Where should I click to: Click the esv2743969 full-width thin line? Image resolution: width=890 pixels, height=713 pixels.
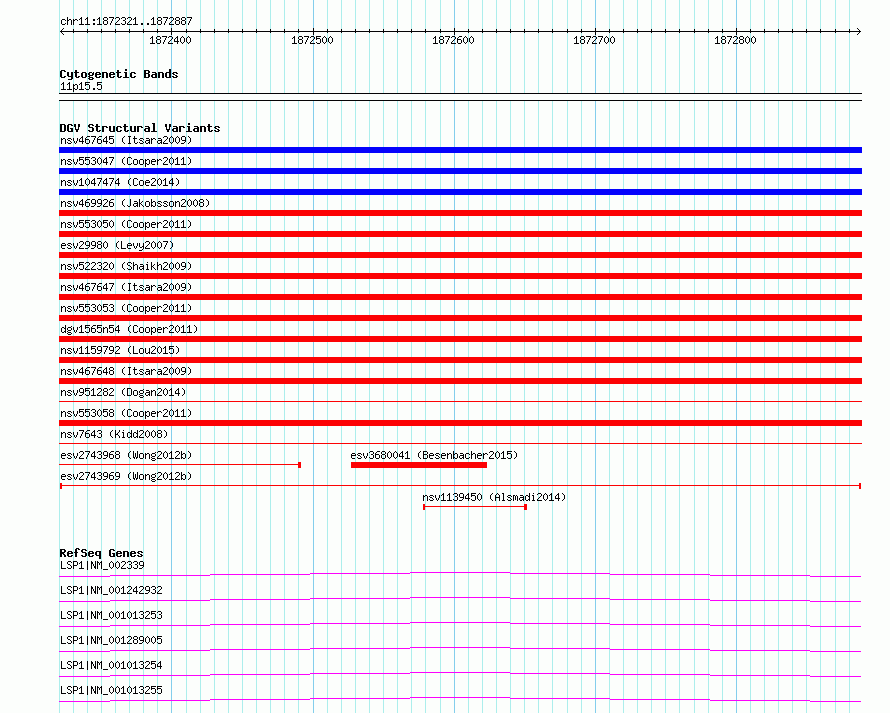[x=460, y=486]
